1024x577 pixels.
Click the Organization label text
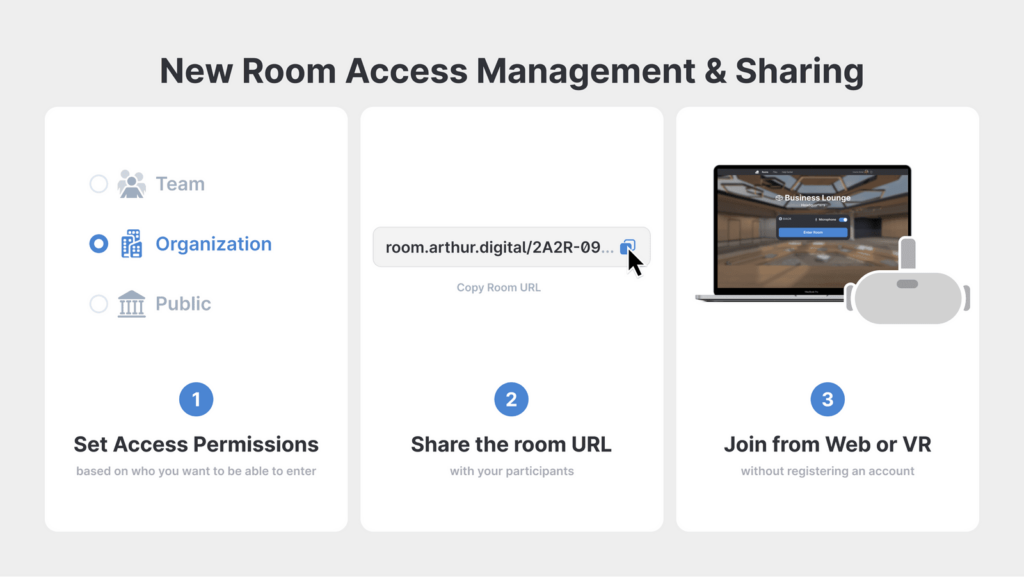pos(214,244)
